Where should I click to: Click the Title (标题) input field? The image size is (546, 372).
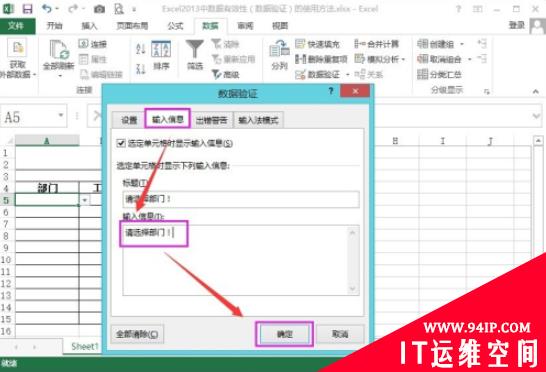241,199
